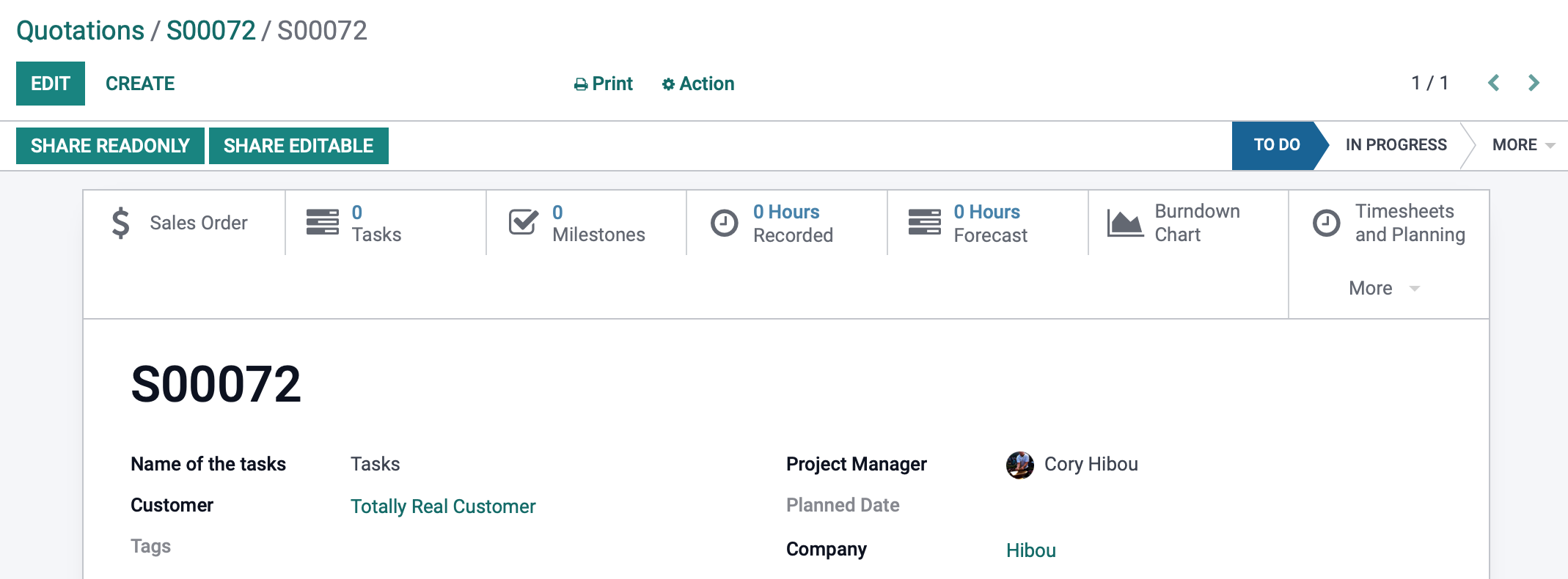Switch to the IN PROGRESS stage

1396,145
